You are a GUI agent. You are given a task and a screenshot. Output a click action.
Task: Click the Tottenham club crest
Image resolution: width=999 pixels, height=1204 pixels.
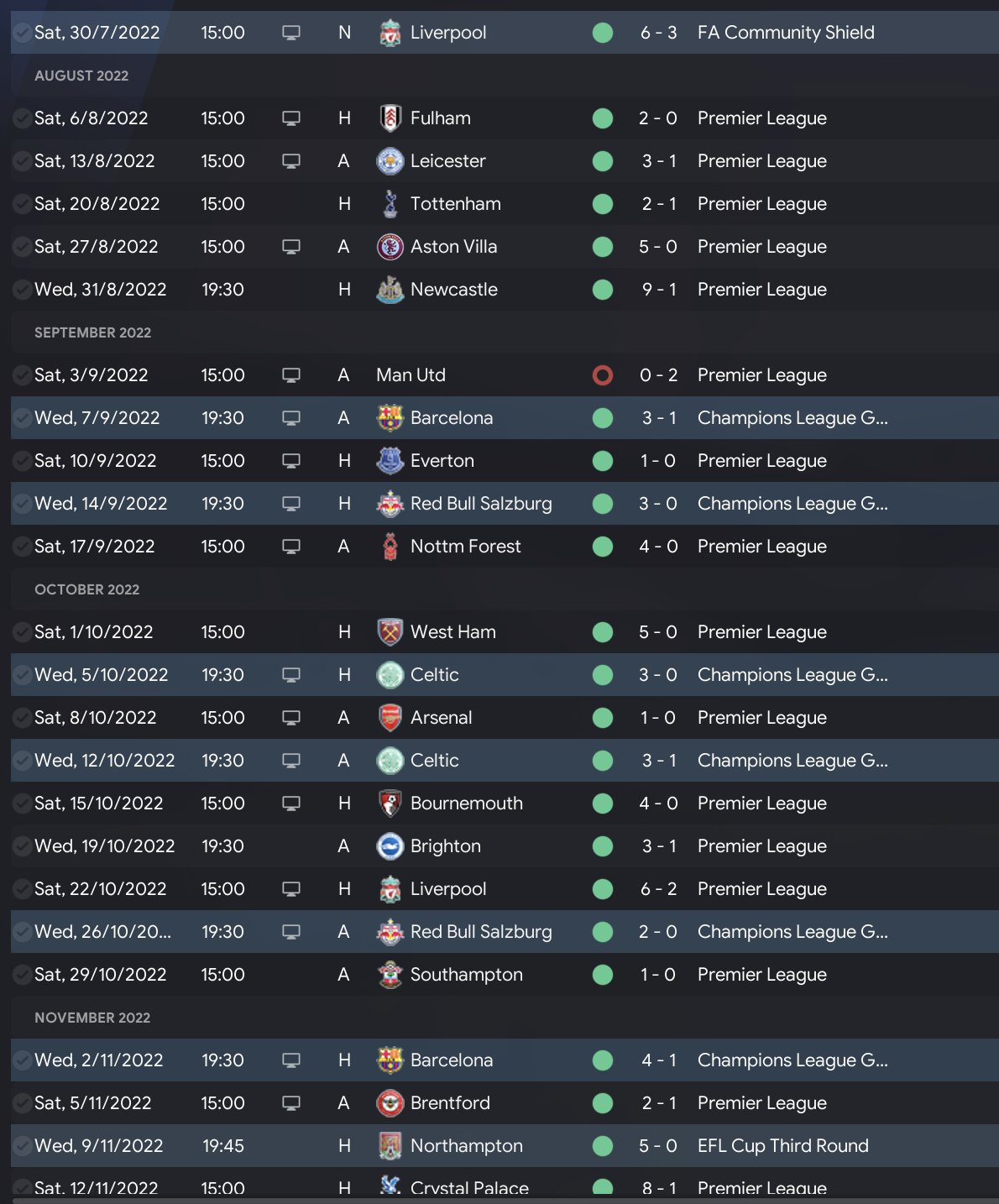pos(390,204)
